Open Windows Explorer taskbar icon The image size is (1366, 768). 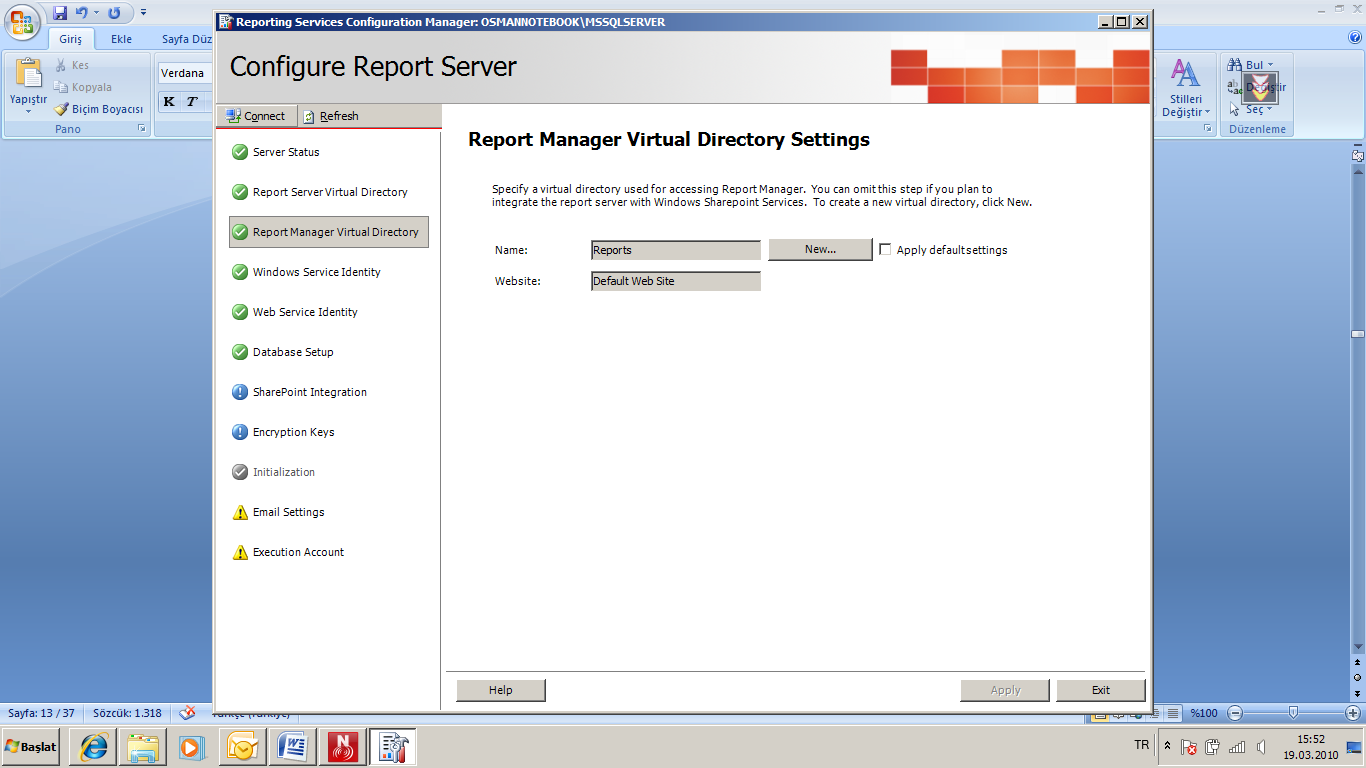click(x=143, y=747)
